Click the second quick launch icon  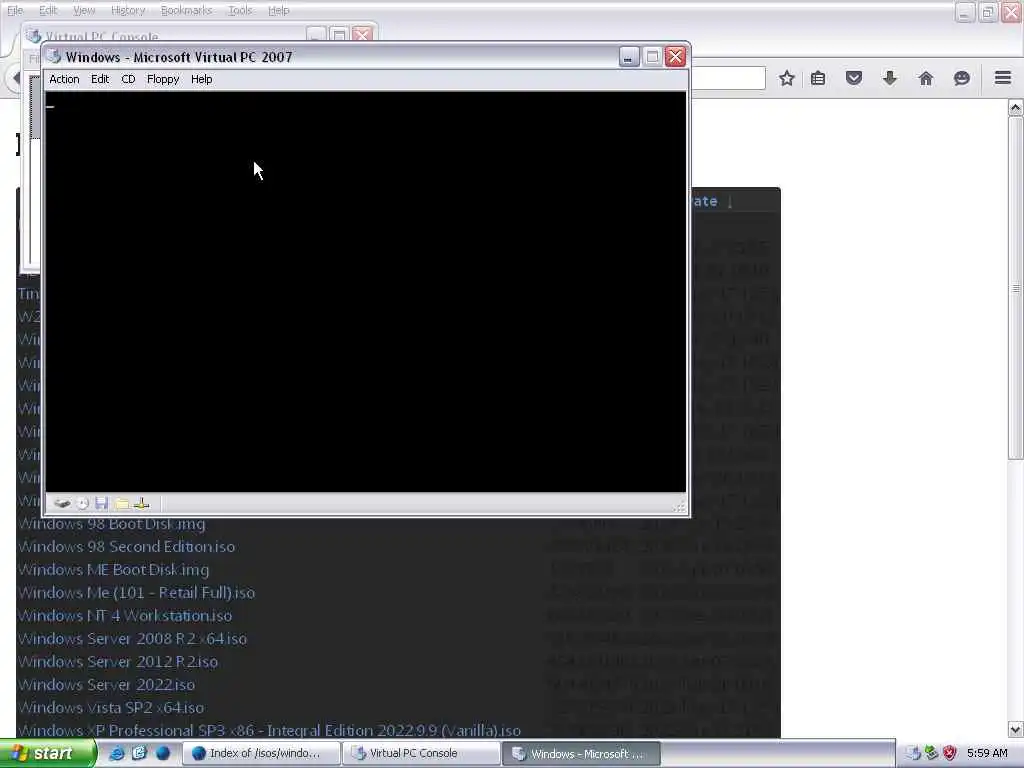click(x=139, y=753)
